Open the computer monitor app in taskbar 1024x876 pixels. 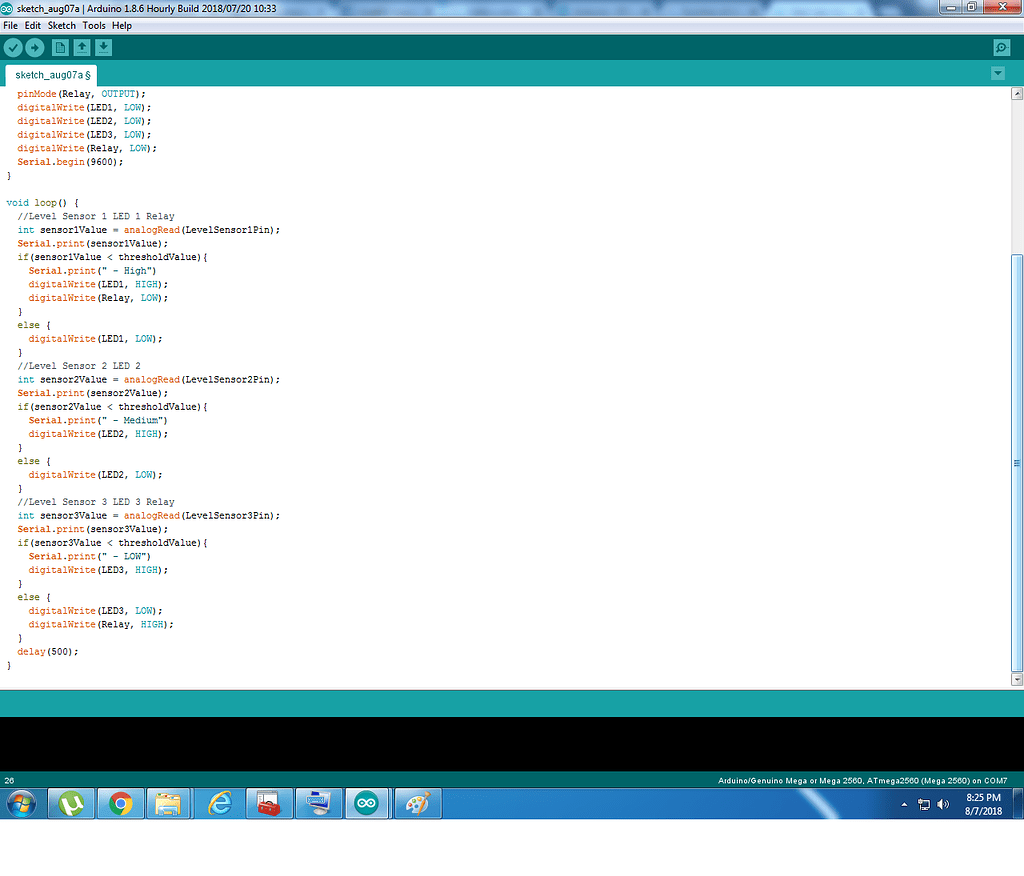coord(319,803)
